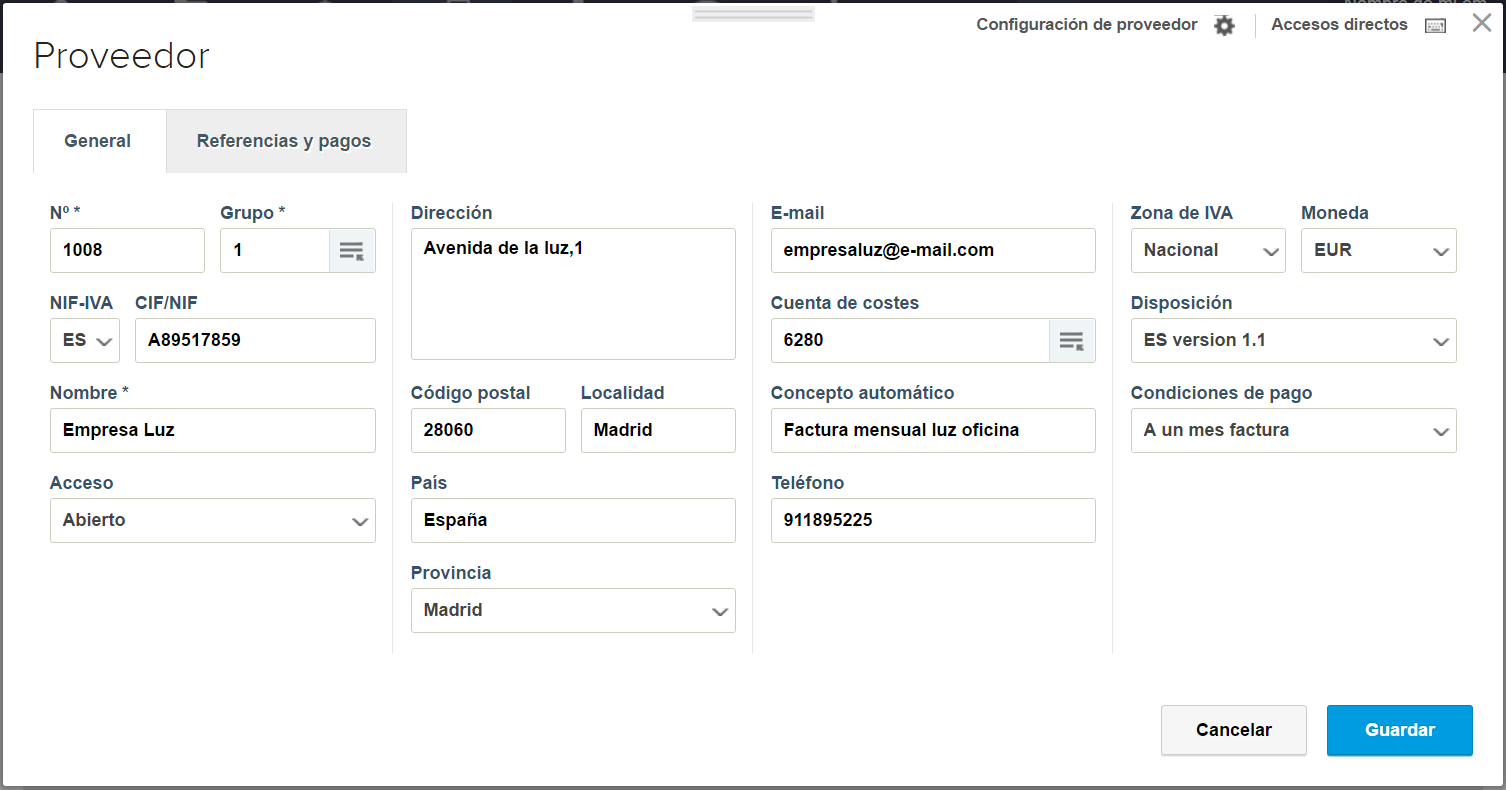Open the Disposición dropdown
This screenshot has height=790, width=1506.
pyautogui.click(x=1294, y=341)
